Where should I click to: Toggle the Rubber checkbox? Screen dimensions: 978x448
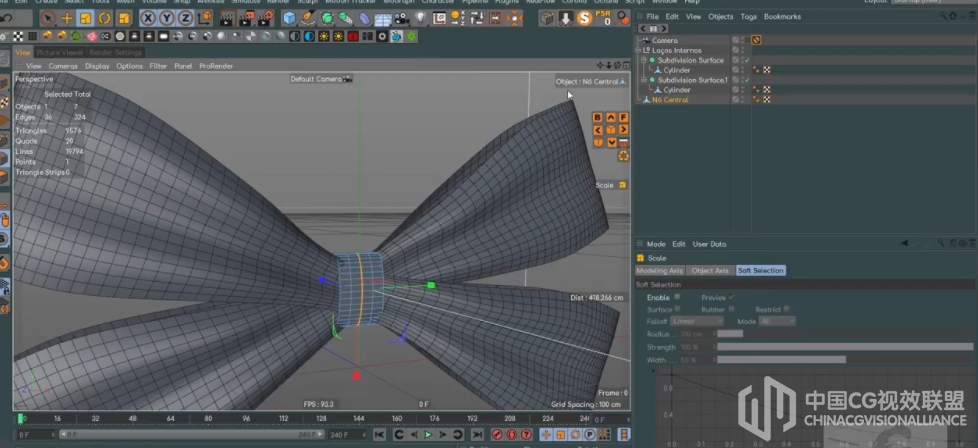pyautogui.click(x=731, y=309)
